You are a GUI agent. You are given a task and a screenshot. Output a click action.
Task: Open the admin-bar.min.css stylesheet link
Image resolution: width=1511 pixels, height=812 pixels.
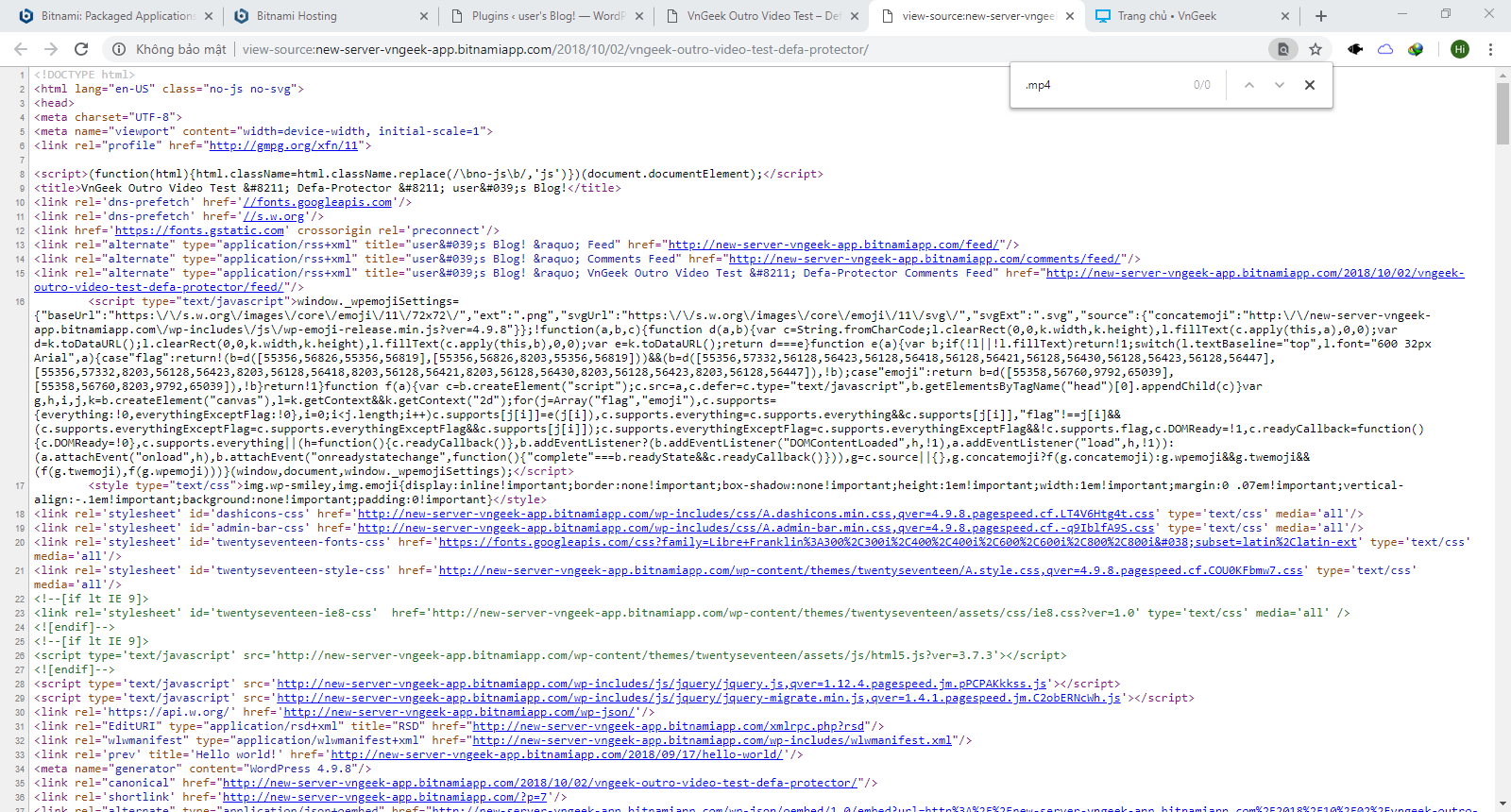click(x=755, y=528)
